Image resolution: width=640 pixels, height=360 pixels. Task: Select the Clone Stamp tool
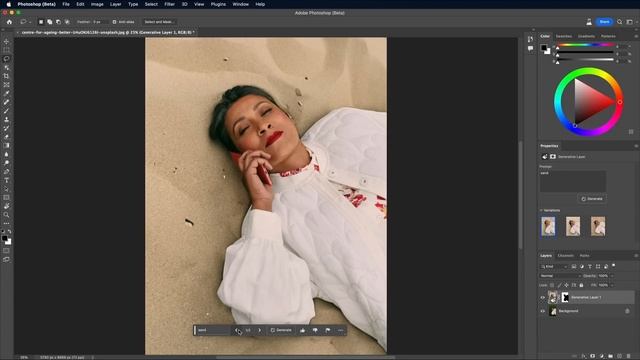(x=6, y=120)
